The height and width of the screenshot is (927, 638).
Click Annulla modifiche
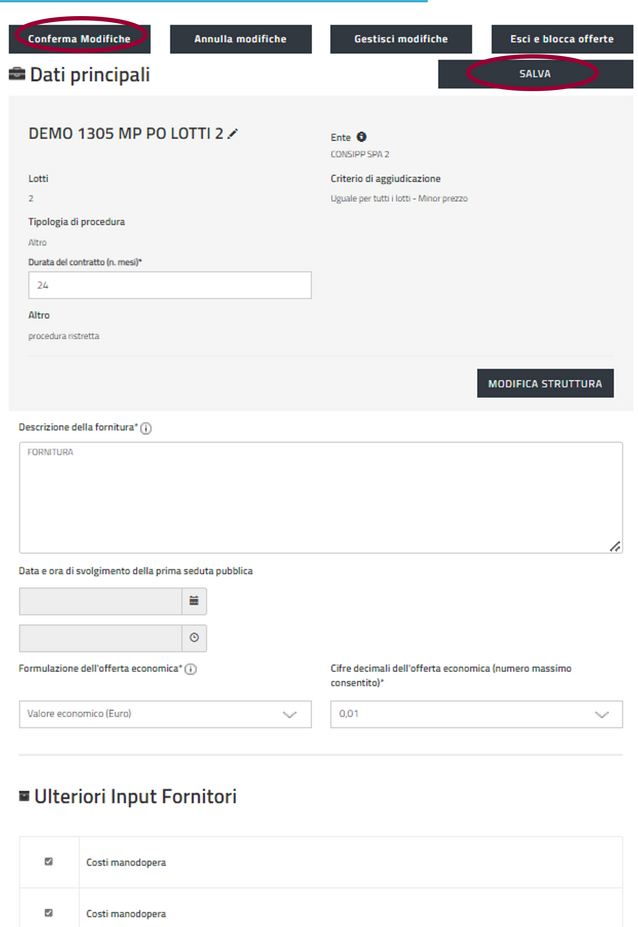(240, 39)
